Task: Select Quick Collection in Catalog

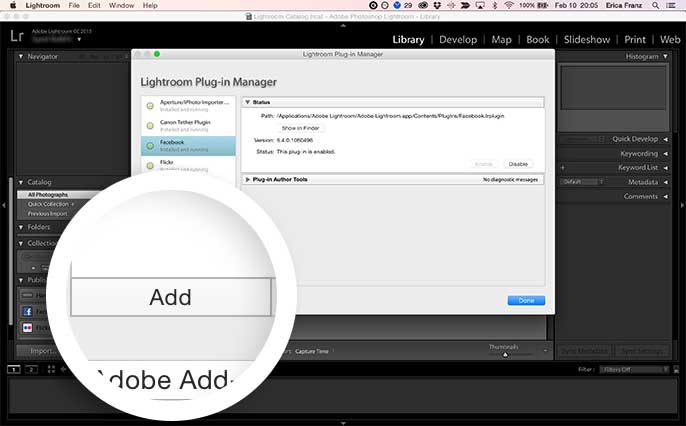Action: (51, 204)
